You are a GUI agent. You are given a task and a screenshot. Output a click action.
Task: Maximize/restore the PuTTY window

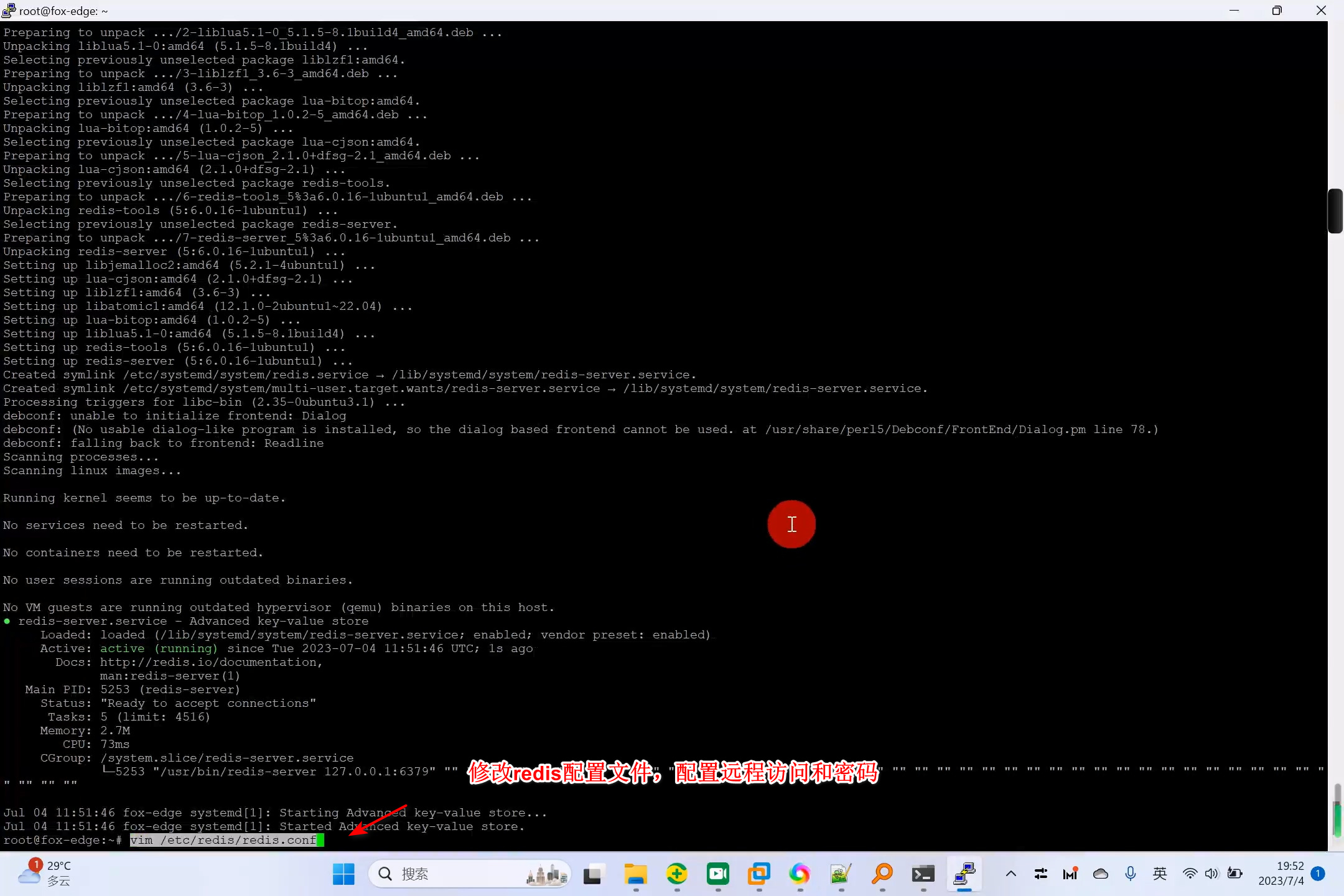[x=1277, y=11]
